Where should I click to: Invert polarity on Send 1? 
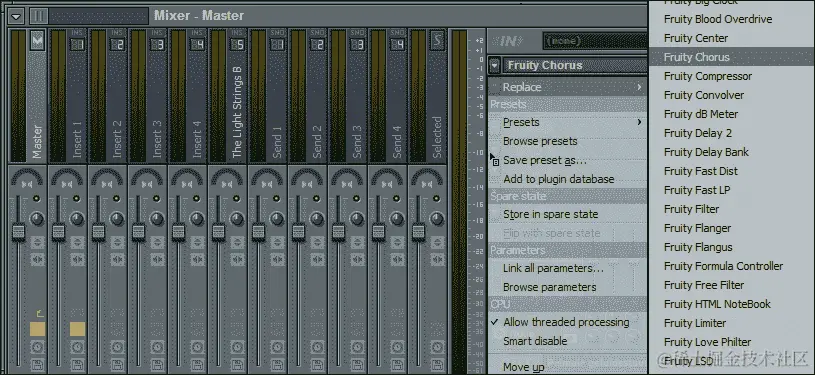pyautogui.click(x=278, y=242)
